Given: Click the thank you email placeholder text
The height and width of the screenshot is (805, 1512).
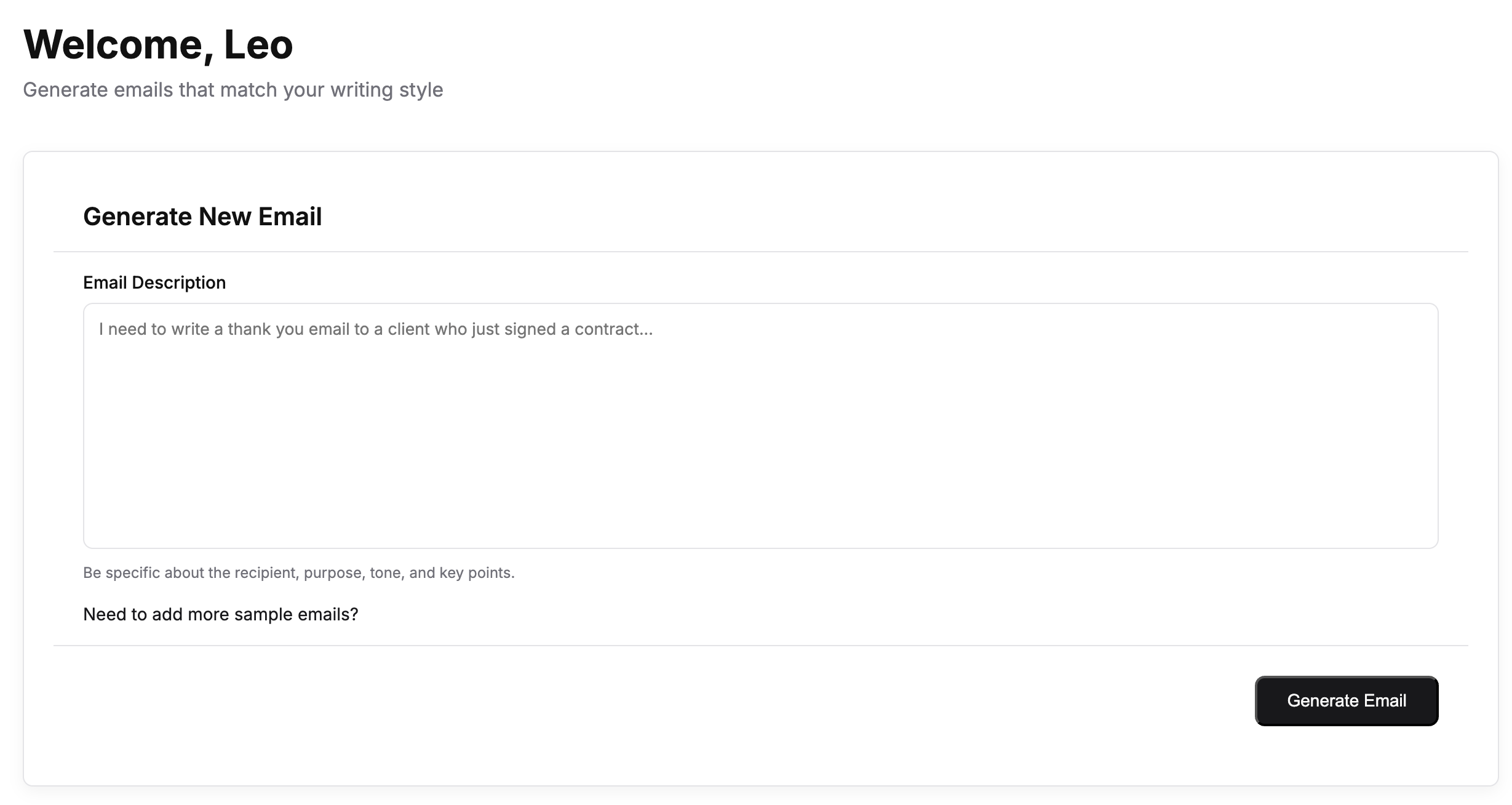Looking at the screenshot, I should pos(375,329).
